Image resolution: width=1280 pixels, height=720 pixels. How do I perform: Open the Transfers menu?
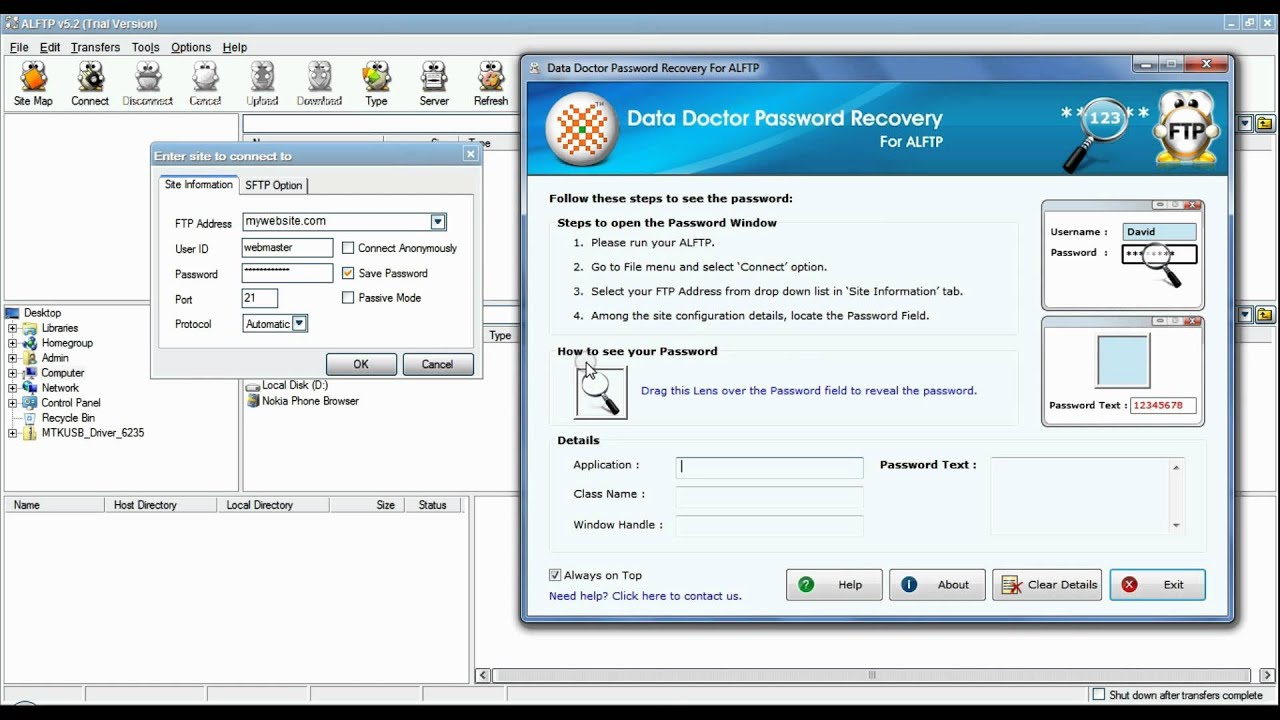point(95,47)
